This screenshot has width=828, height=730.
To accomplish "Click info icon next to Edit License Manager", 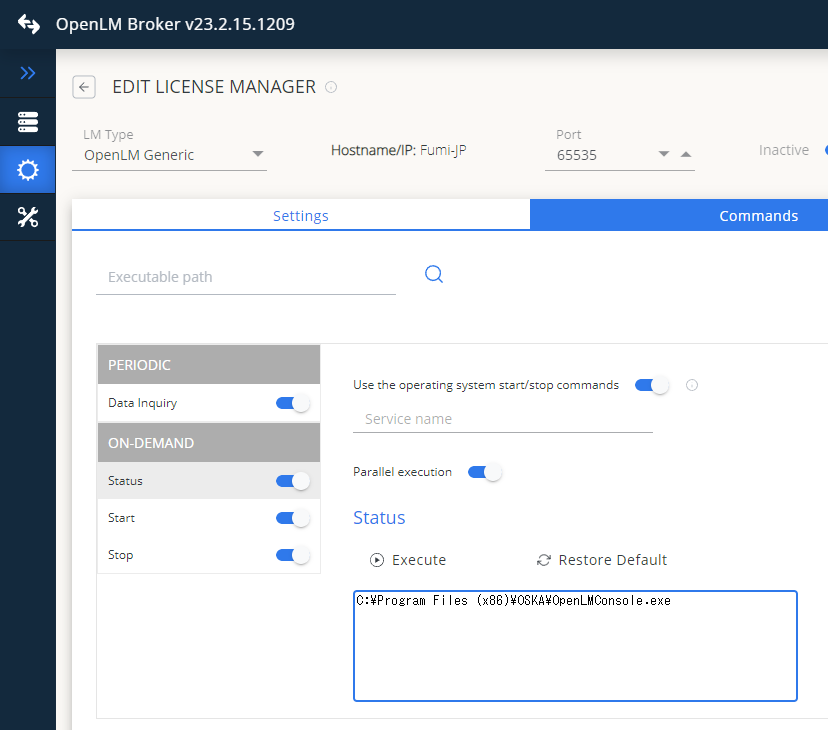I will [x=331, y=87].
